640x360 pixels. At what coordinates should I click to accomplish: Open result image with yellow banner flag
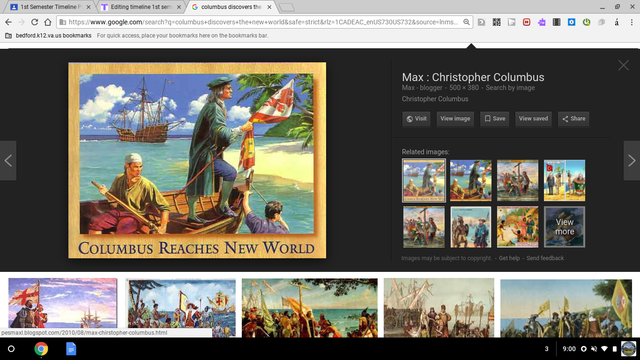pyautogui.click(x=566, y=308)
